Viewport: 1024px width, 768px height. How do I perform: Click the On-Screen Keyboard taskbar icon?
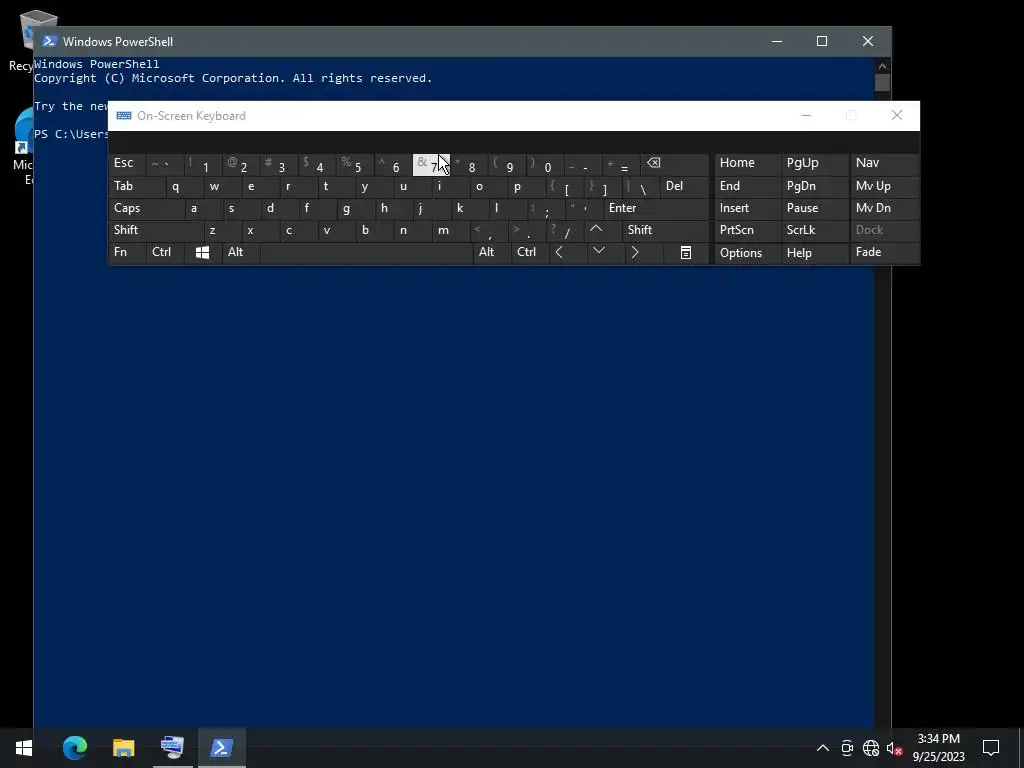(172, 747)
